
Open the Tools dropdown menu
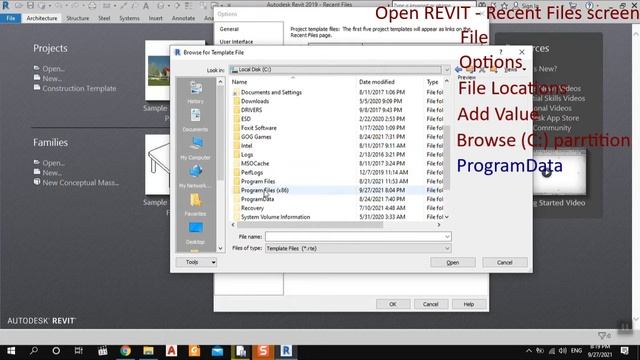[196, 262]
